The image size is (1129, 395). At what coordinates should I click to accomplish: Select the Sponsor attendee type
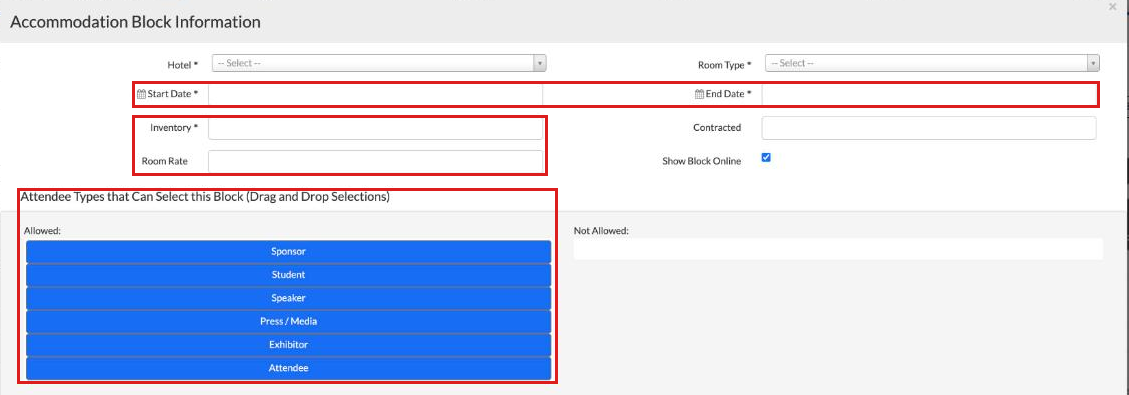tap(289, 252)
